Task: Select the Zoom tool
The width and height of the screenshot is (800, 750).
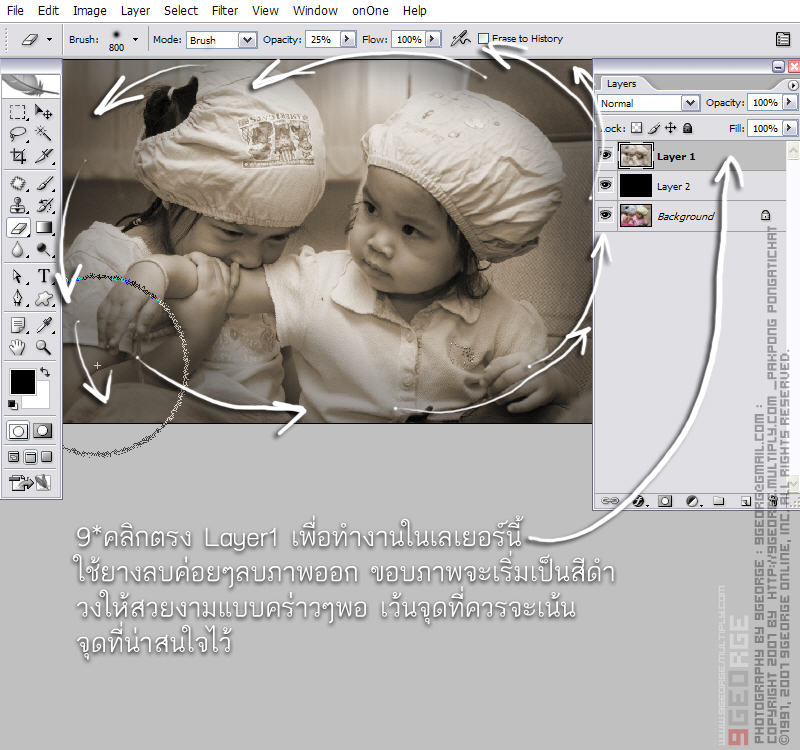Action: click(43, 347)
